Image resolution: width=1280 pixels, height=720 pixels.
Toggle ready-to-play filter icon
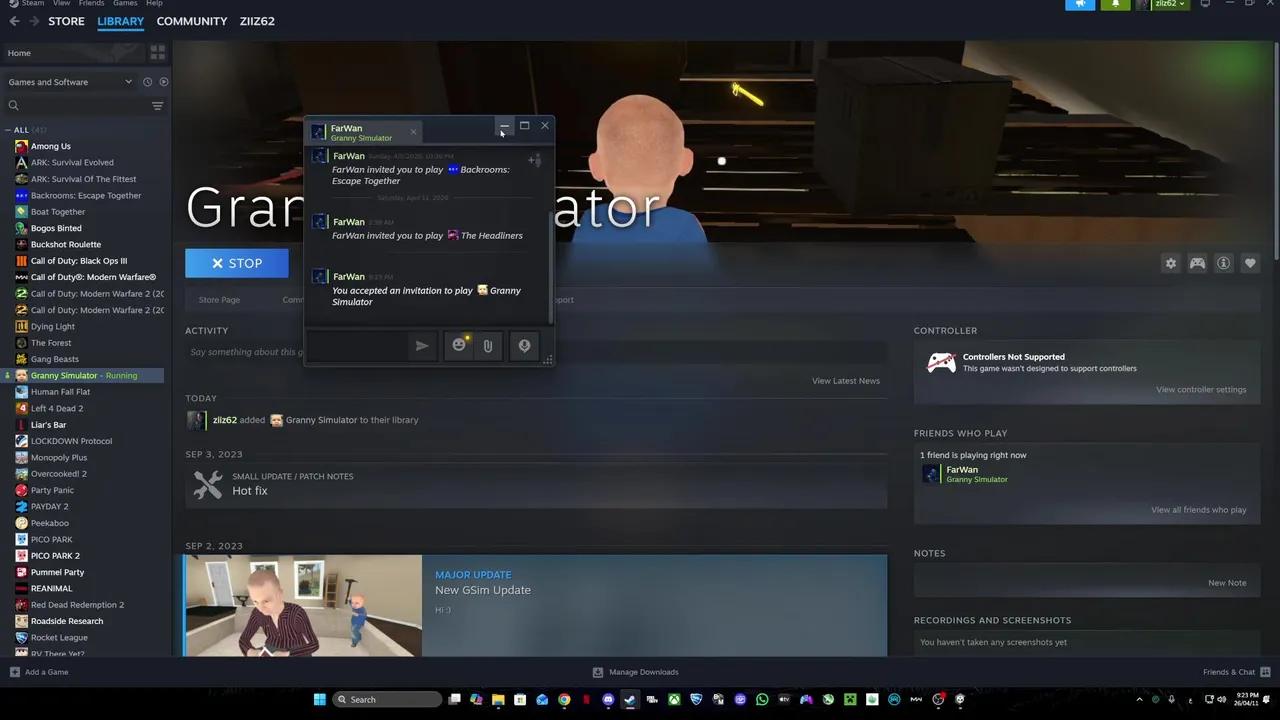coord(164,82)
